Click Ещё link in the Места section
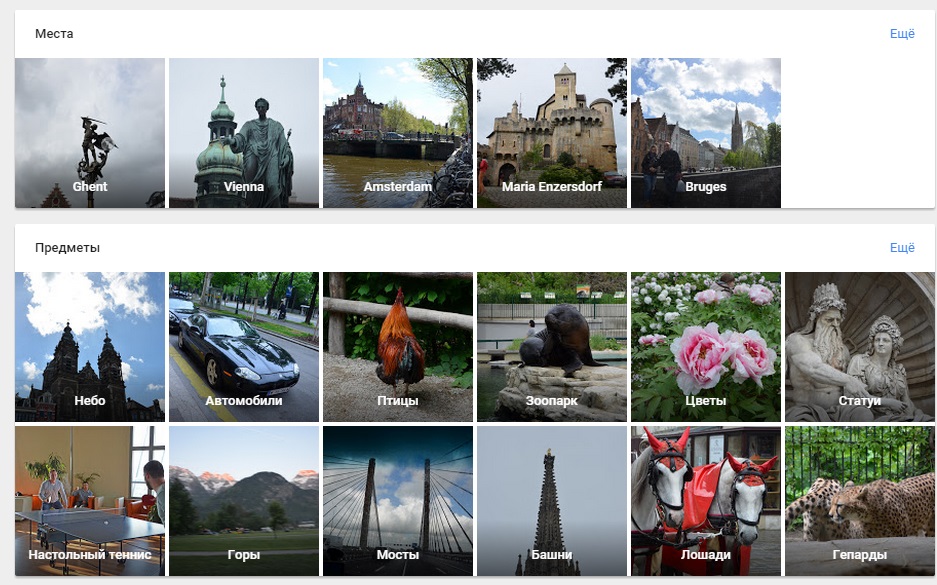937x585 pixels. pos(902,33)
